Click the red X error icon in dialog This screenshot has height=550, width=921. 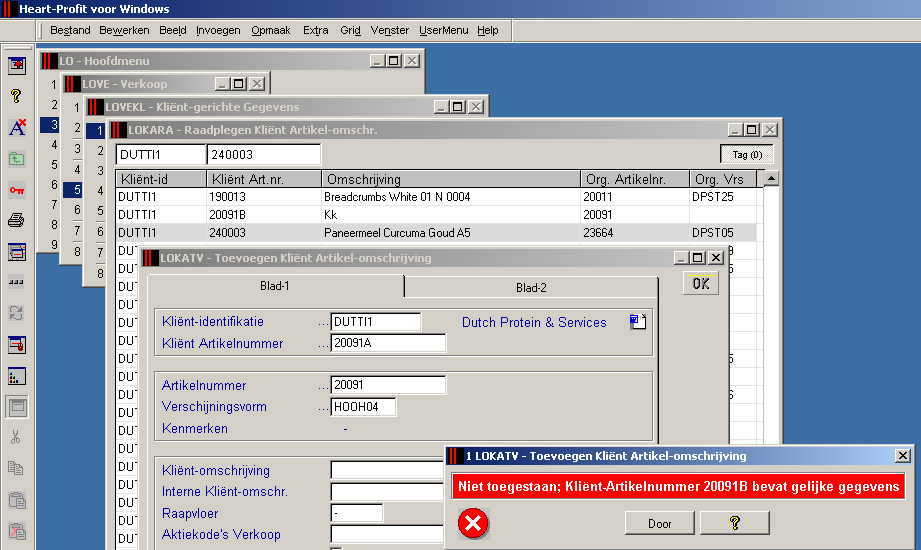pyautogui.click(x=473, y=524)
